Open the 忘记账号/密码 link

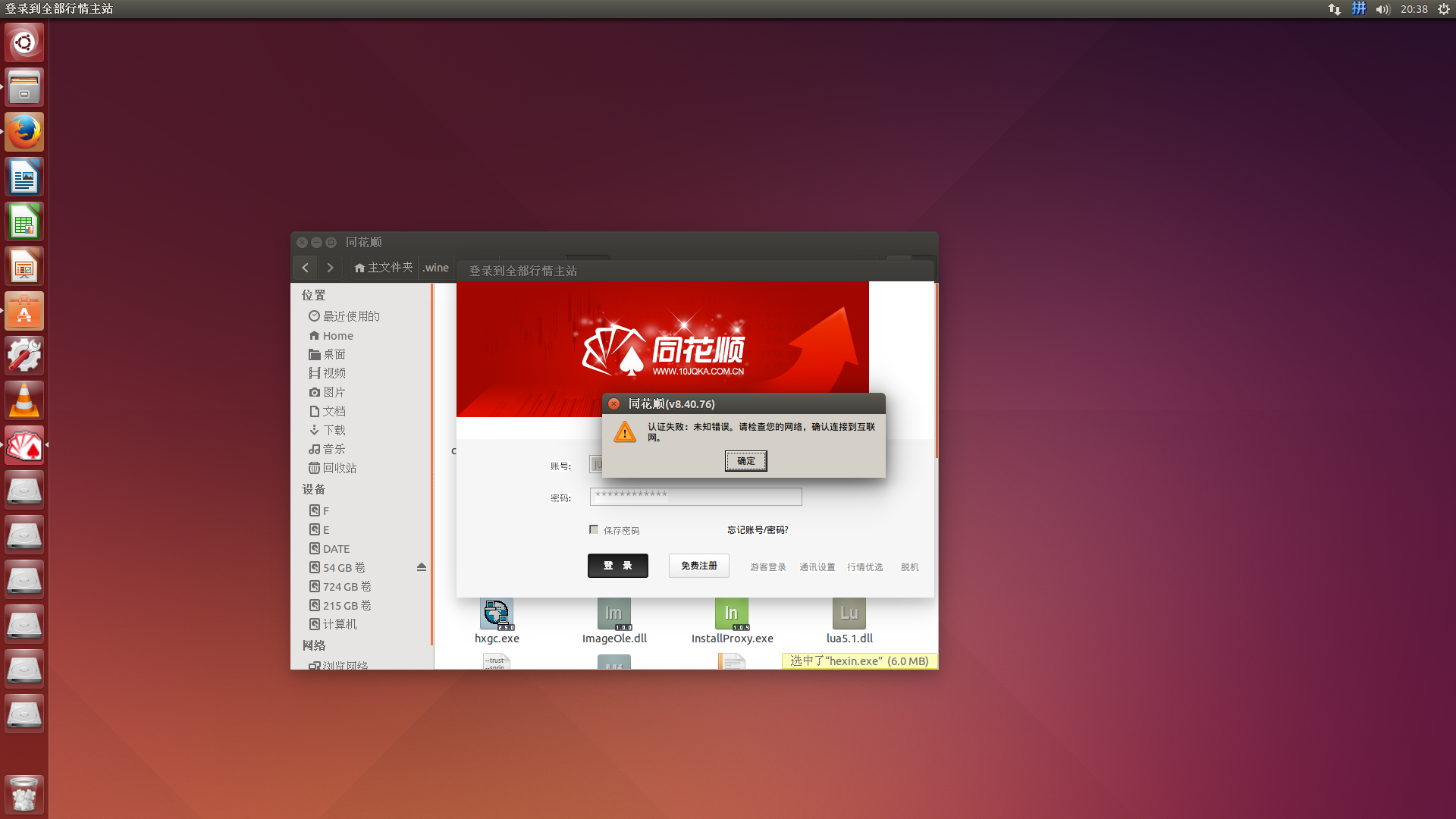tap(756, 529)
